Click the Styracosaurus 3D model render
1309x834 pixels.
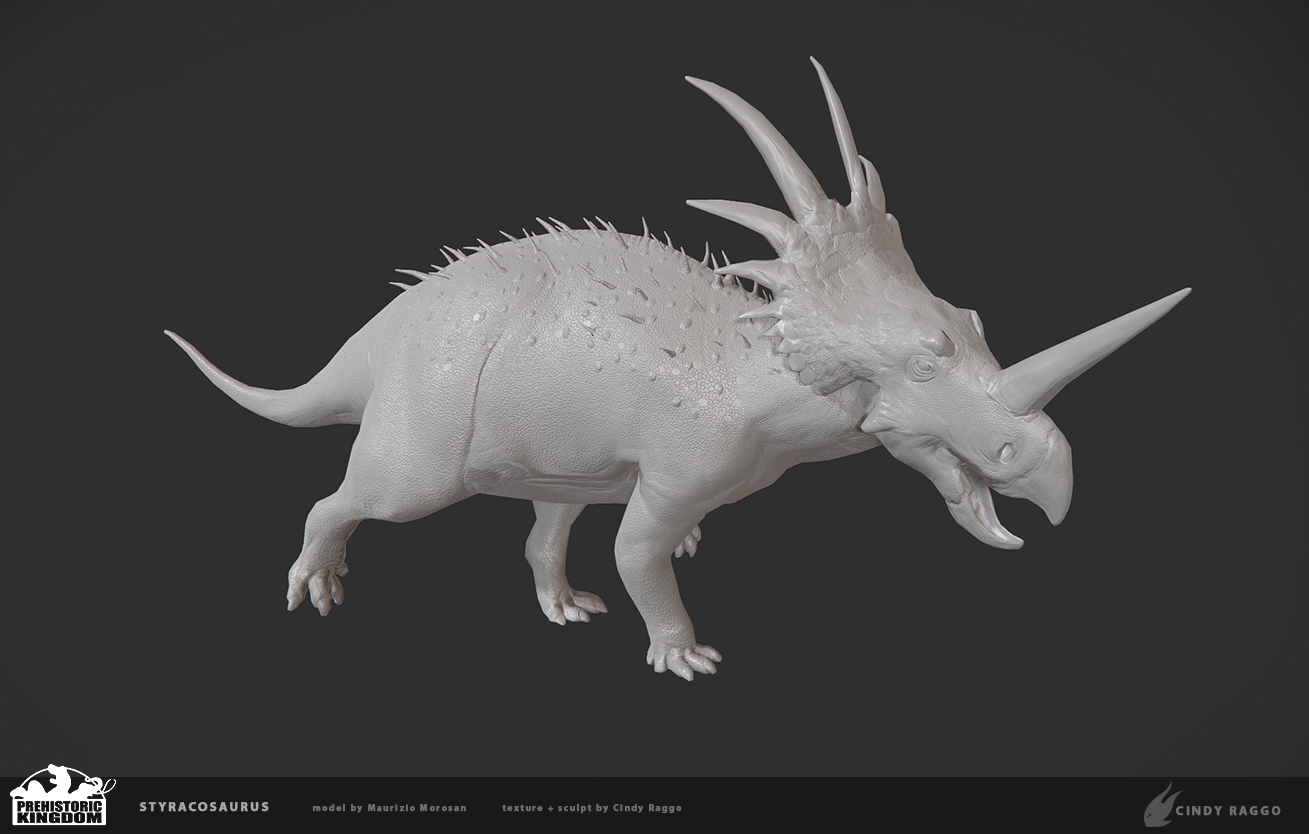(678, 370)
